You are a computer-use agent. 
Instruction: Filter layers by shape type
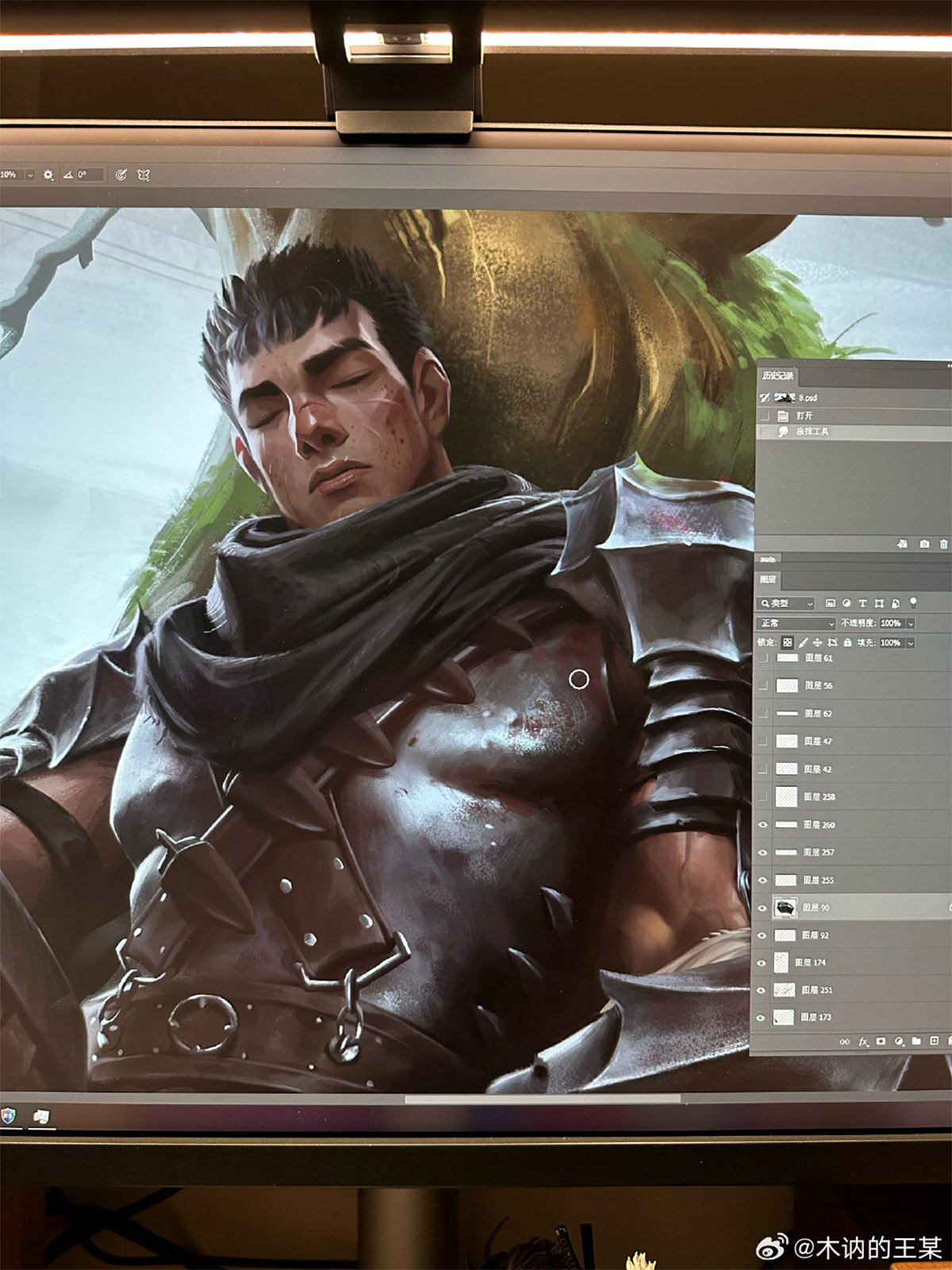click(x=879, y=603)
